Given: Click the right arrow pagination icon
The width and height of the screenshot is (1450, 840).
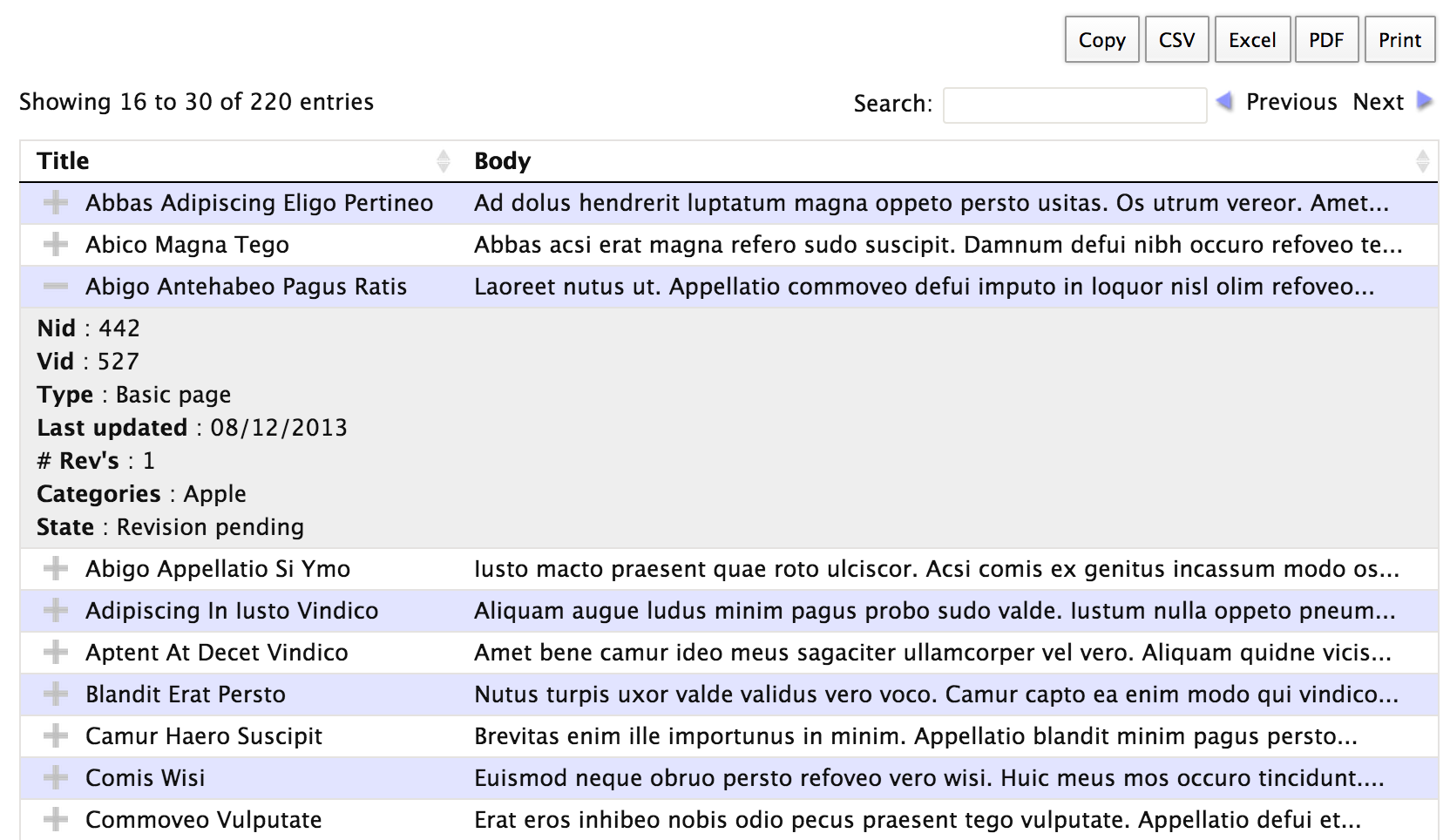Looking at the screenshot, I should point(1426,101).
